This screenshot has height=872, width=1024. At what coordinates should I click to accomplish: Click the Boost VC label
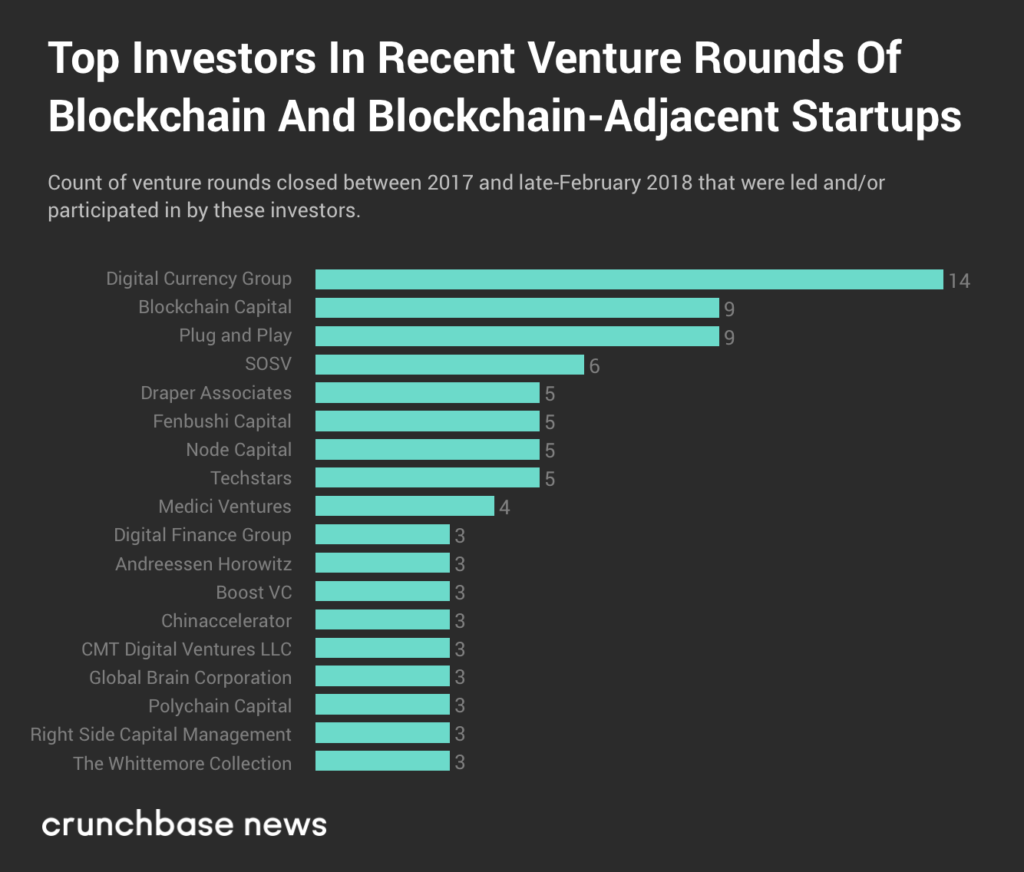[x=254, y=592]
